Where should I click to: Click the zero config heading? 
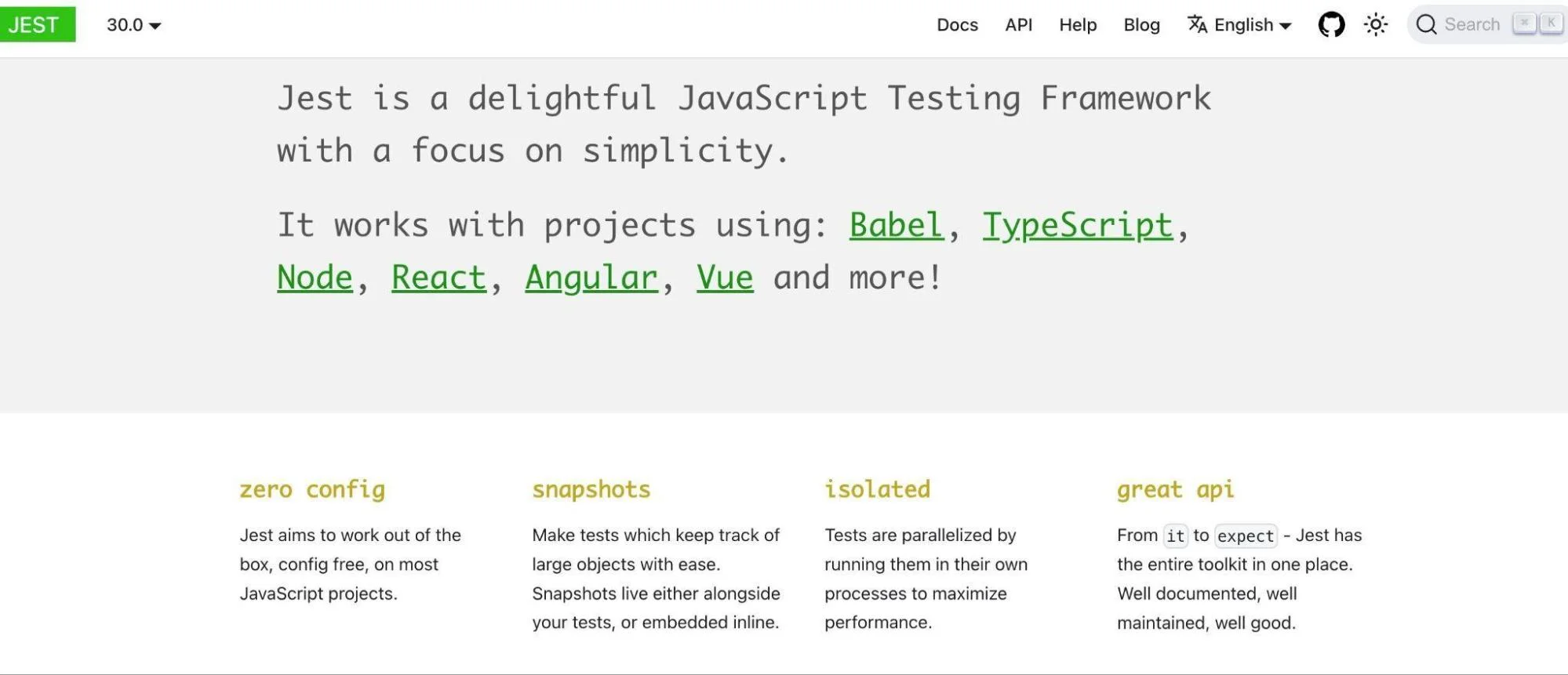[312, 490]
